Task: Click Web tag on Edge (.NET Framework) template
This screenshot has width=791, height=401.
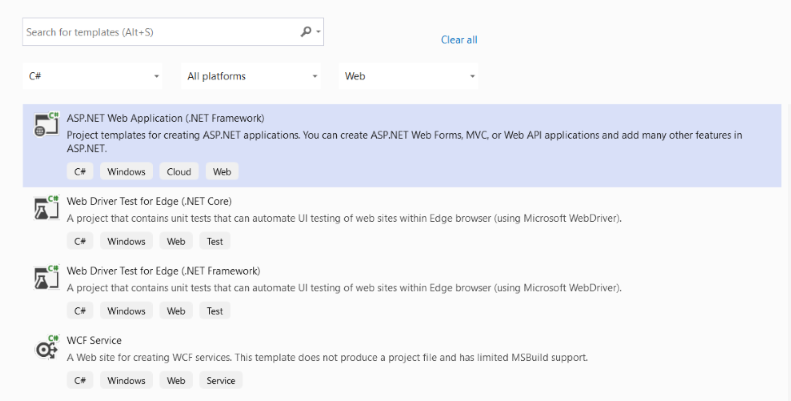Action: point(176,311)
